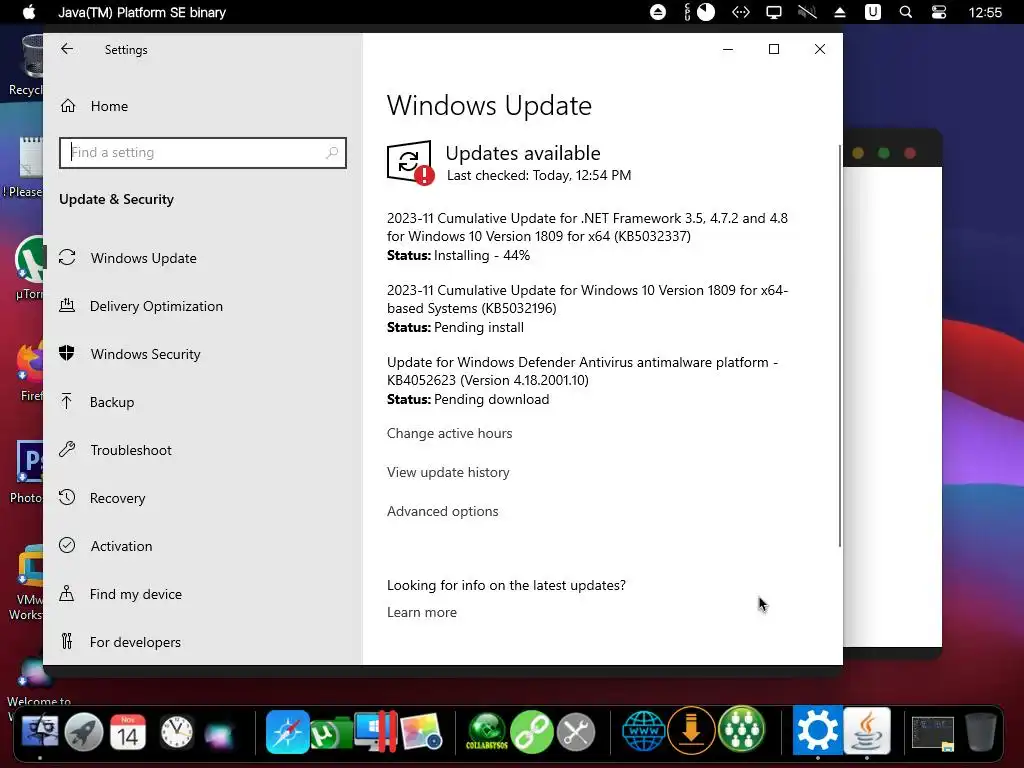Image resolution: width=1024 pixels, height=768 pixels.
Task: Select Activation in sidebar
Action: click(x=121, y=547)
